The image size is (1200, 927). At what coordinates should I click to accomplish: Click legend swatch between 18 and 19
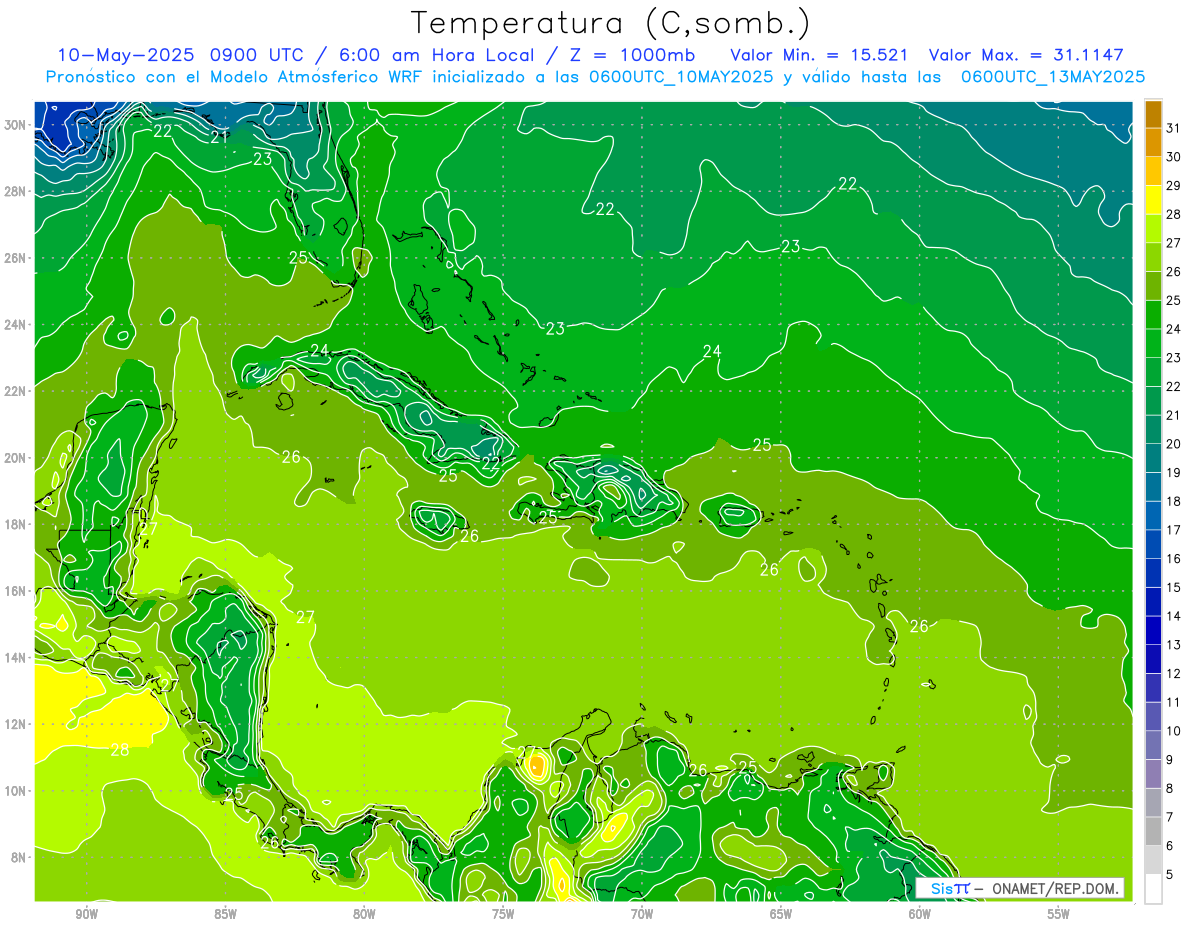tap(1153, 487)
